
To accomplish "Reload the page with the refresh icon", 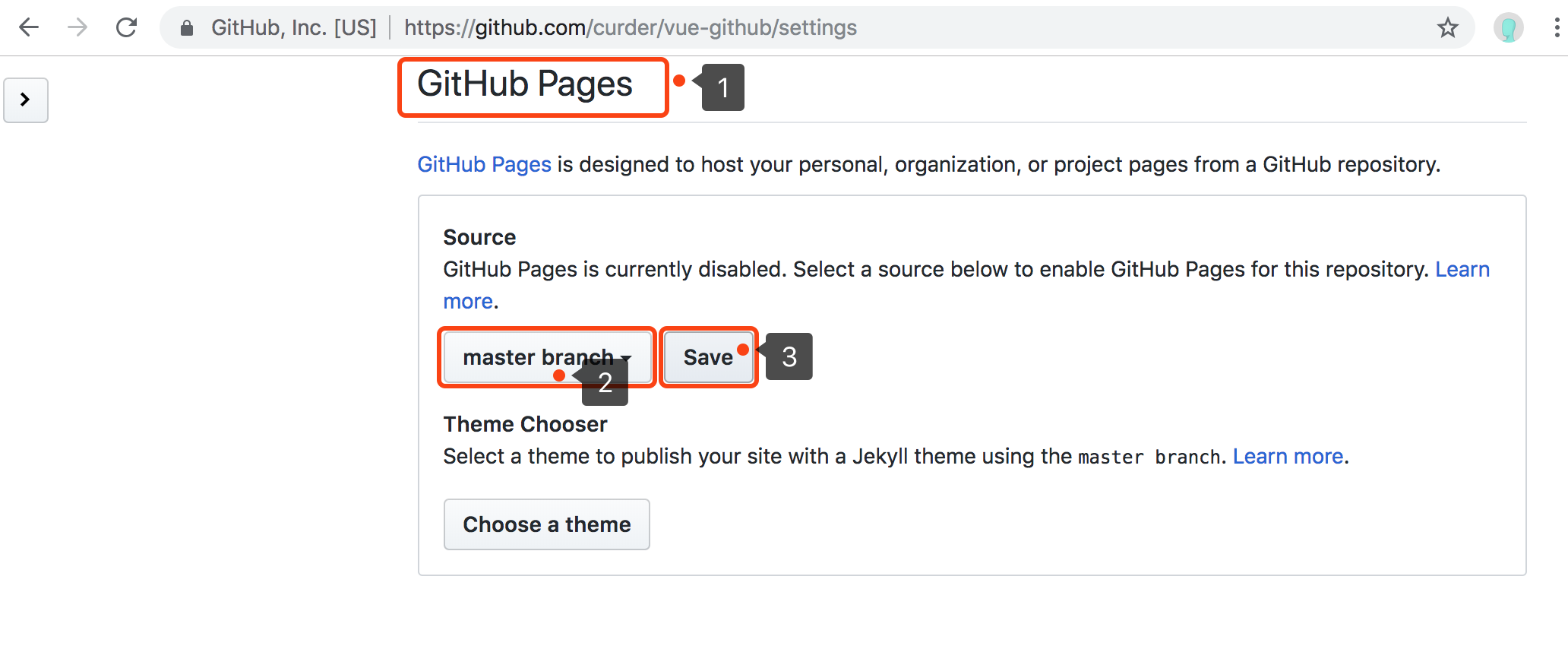I will click(x=126, y=28).
